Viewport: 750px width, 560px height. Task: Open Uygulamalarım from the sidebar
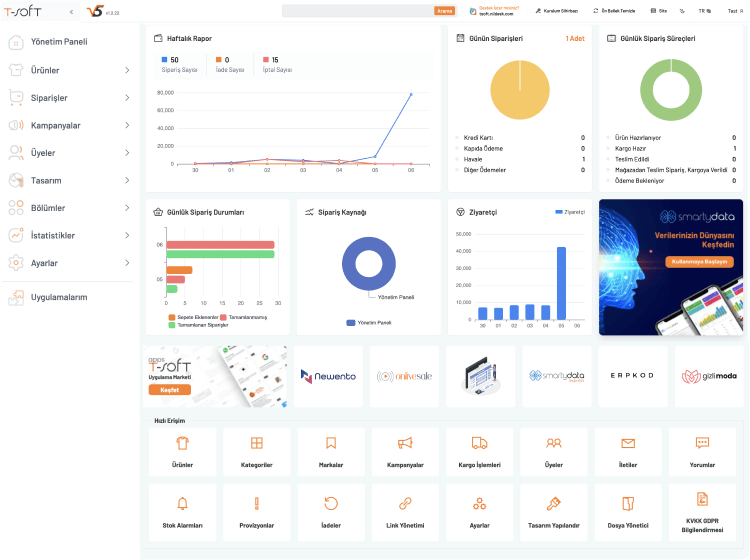click(x=58, y=297)
